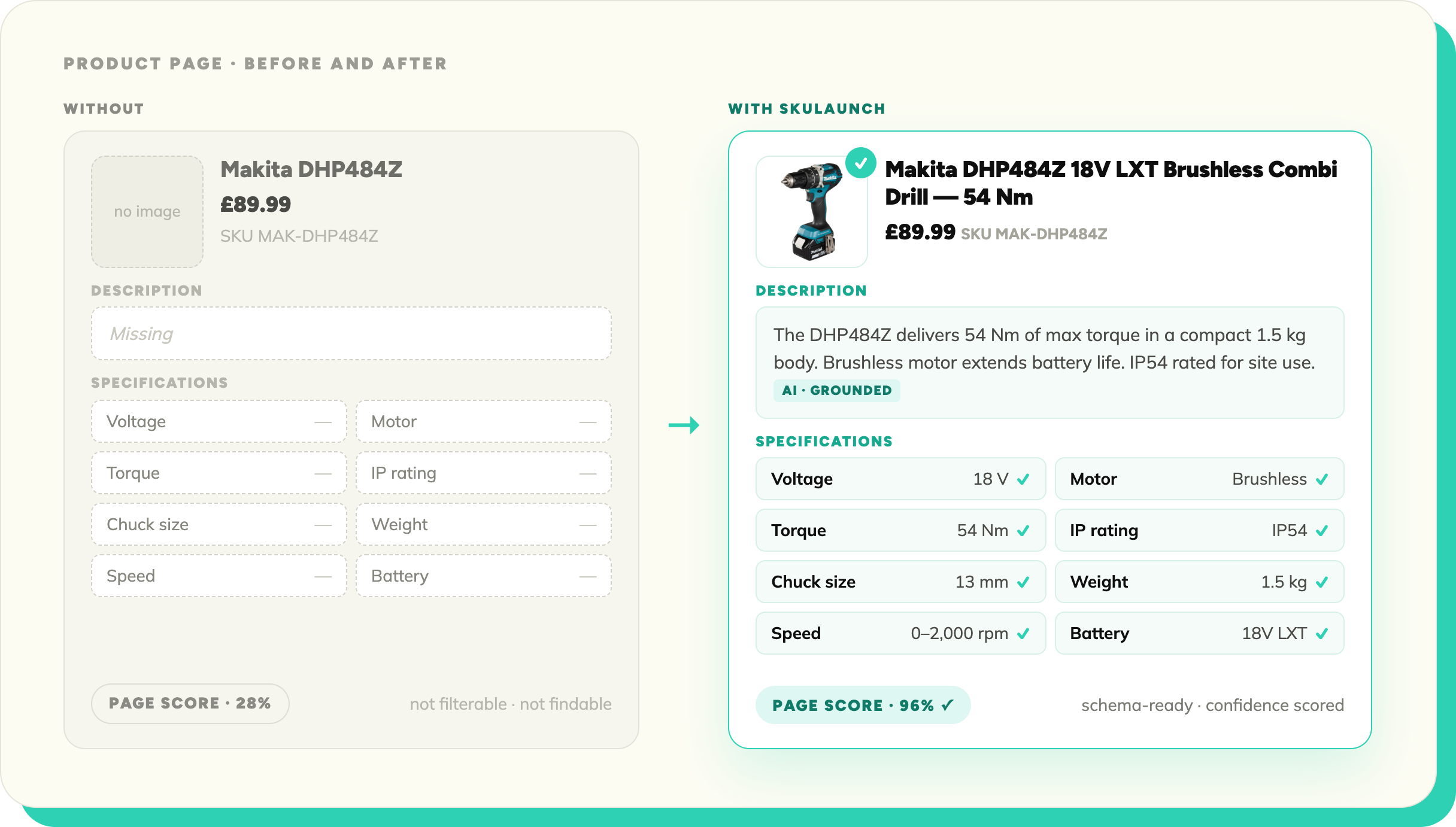
Task: Click the £89.99 price in the SKULAUNCH card
Action: pos(920,232)
